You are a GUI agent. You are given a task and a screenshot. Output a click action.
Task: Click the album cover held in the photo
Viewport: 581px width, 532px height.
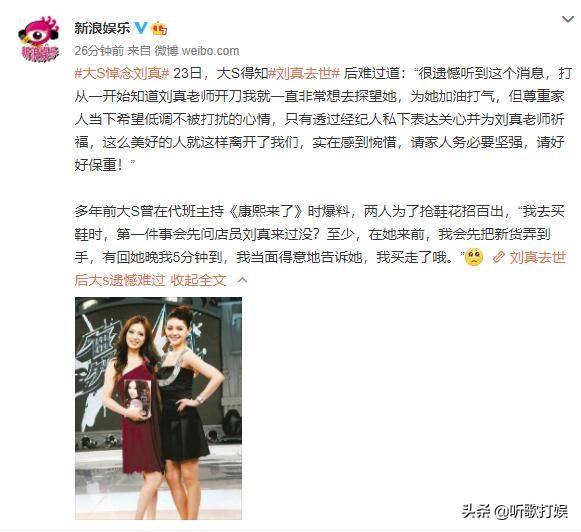[137, 398]
